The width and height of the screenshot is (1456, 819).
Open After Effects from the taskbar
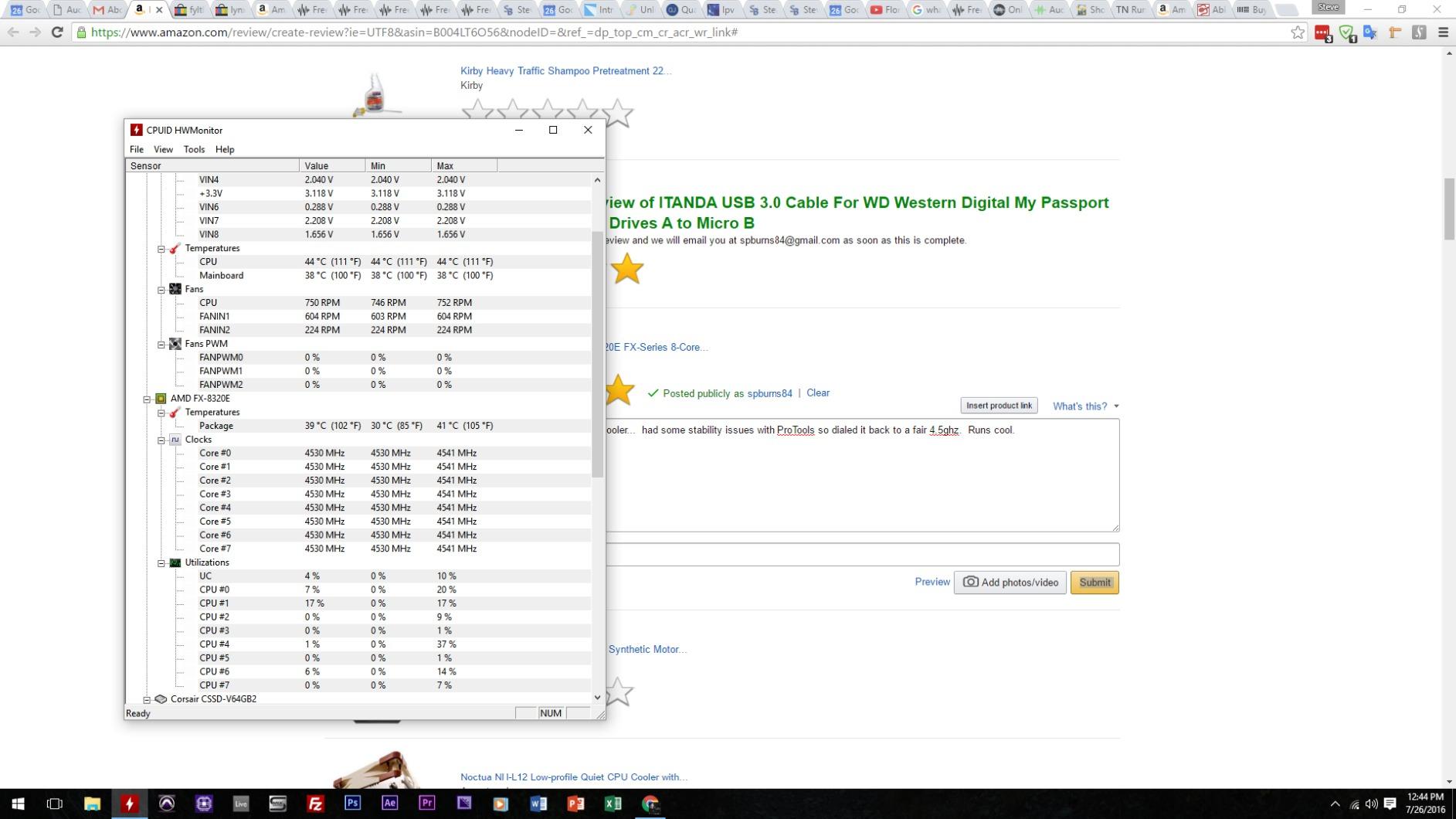click(389, 804)
